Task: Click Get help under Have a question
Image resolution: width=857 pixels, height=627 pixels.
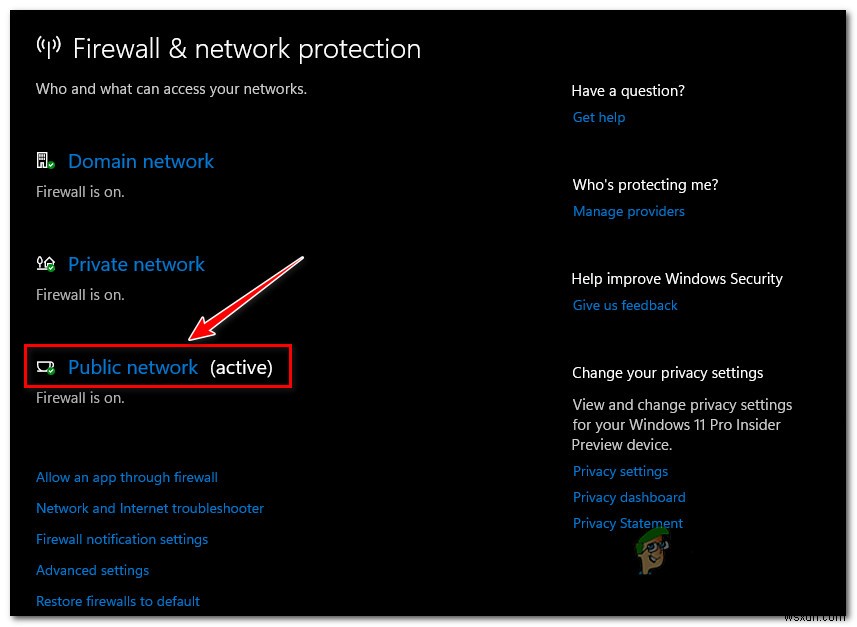Action: [598, 117]
